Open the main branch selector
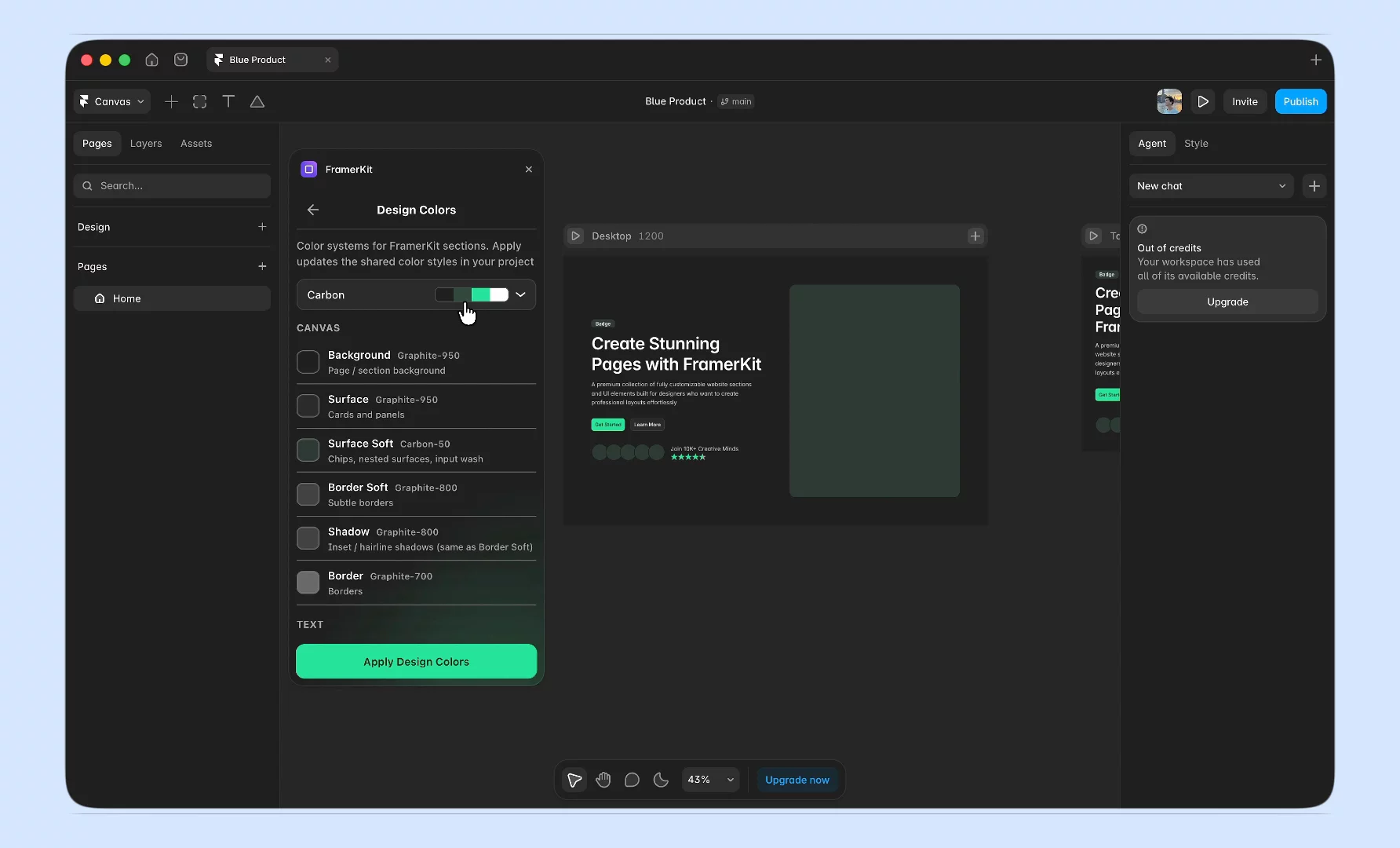1400x848 pixels. tap(736, 101)
